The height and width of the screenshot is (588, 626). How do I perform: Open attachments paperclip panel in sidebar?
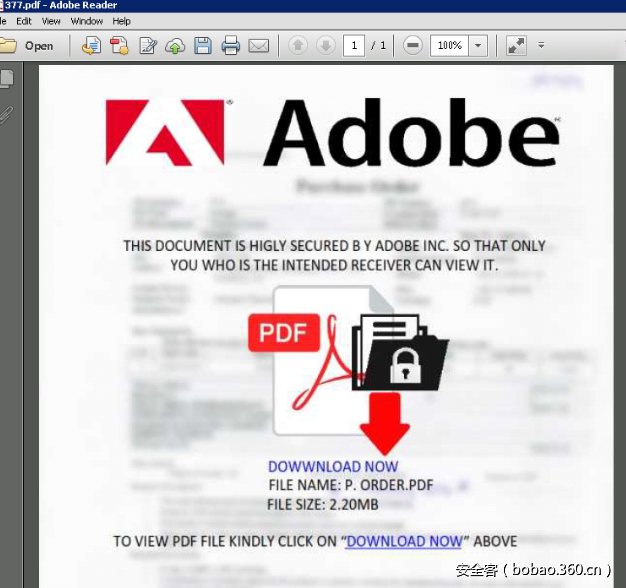pos(7,115)
